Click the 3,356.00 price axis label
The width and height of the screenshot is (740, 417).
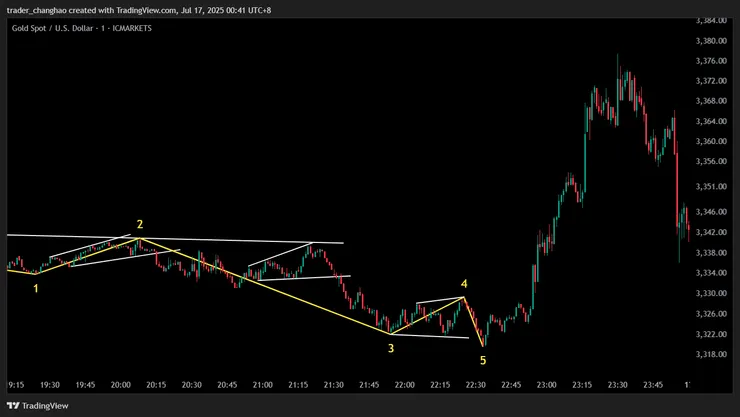coord(711,161)
